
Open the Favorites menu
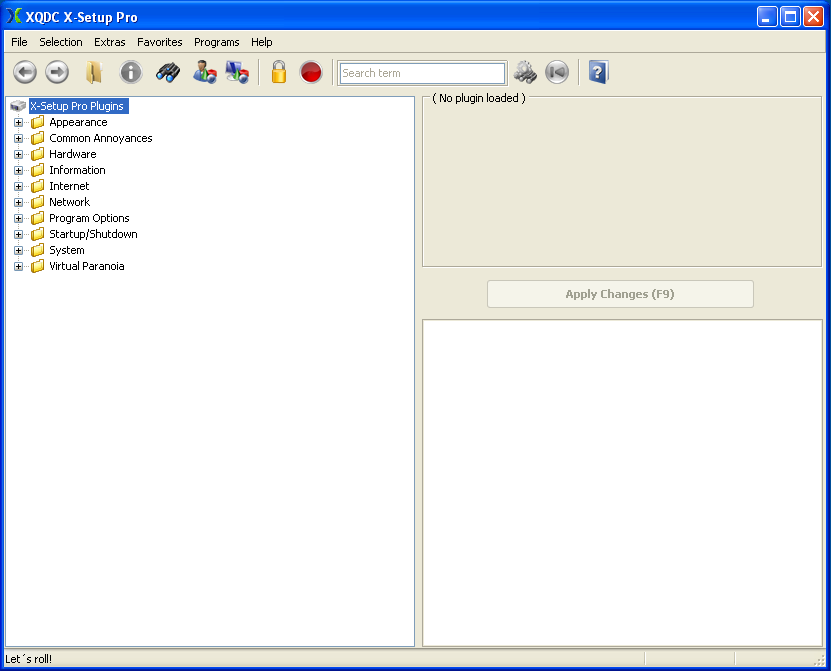coord(160,42)
